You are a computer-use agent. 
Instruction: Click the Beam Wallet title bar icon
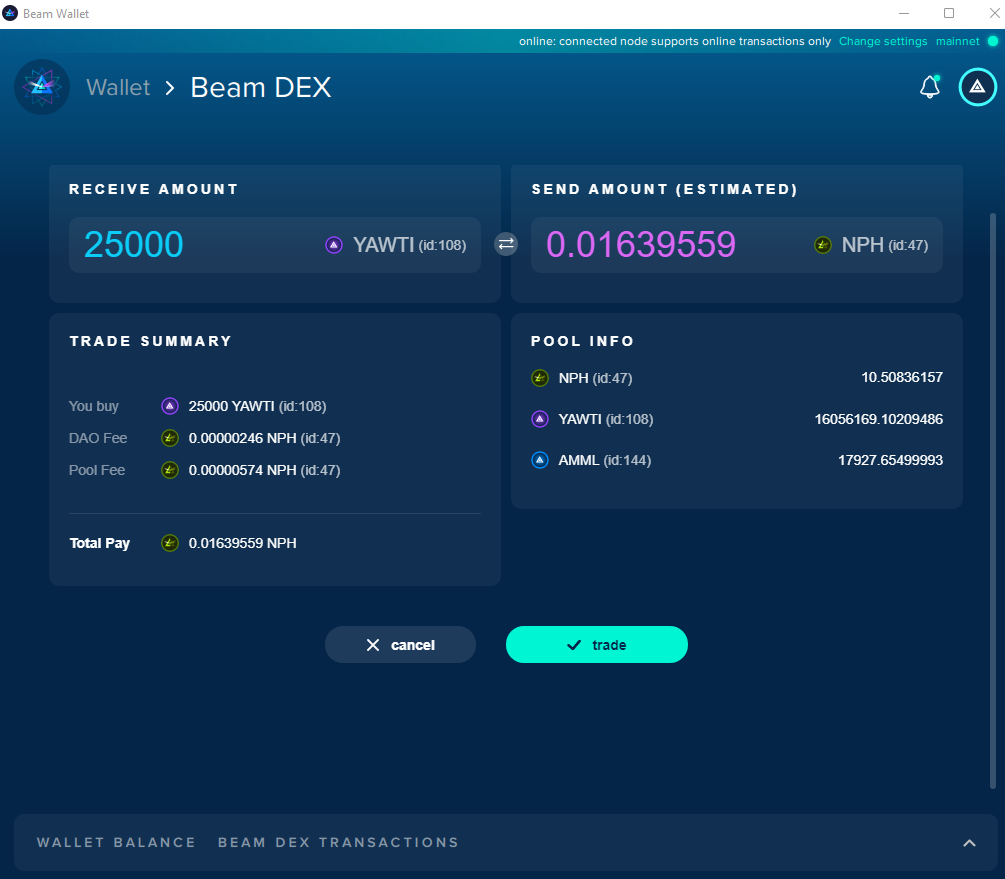pyautogui.click(x=10, y=13)
